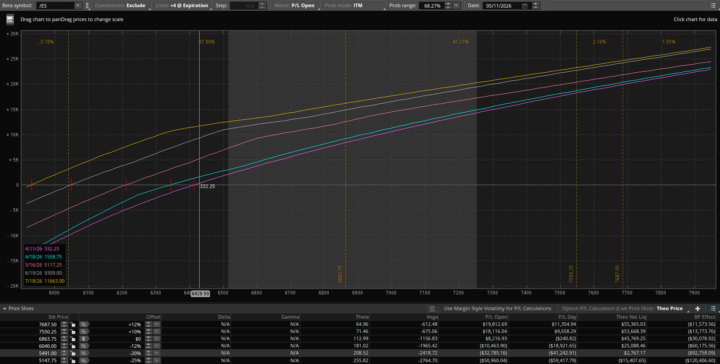Image resolution: width=720 pixels, height=364 pixels.
Task: Select the 6/19/26 legend entry 9309.00
Action: [x=43, y=273]
